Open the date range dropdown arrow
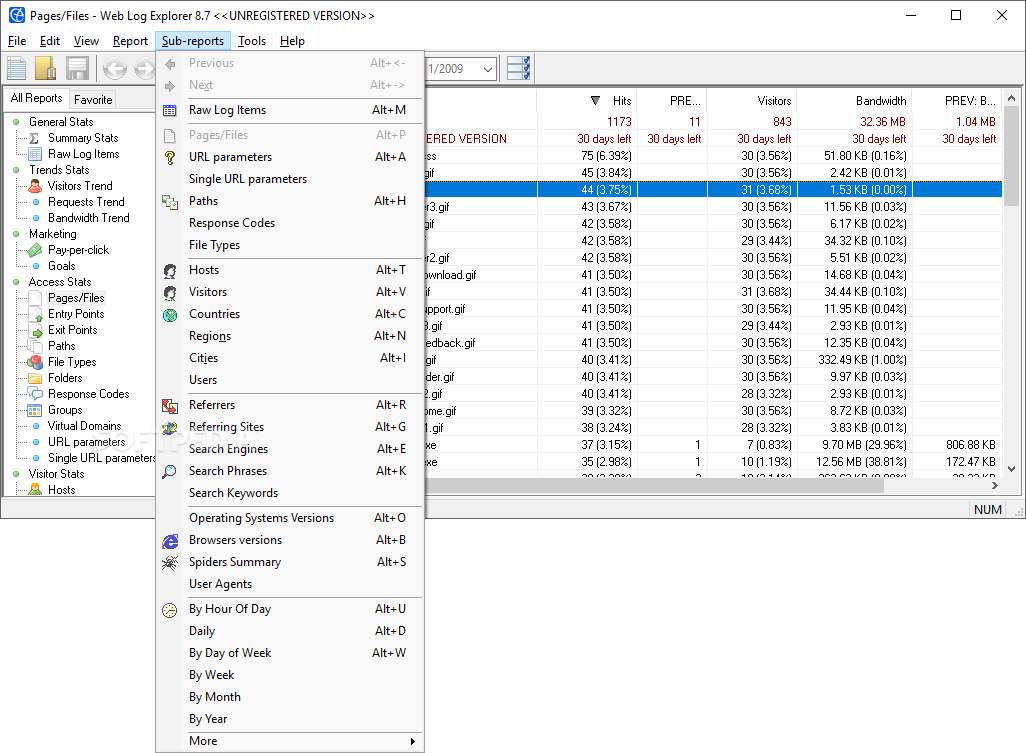The height and width of the screenshot is (753, 1026). click(487, 69)
